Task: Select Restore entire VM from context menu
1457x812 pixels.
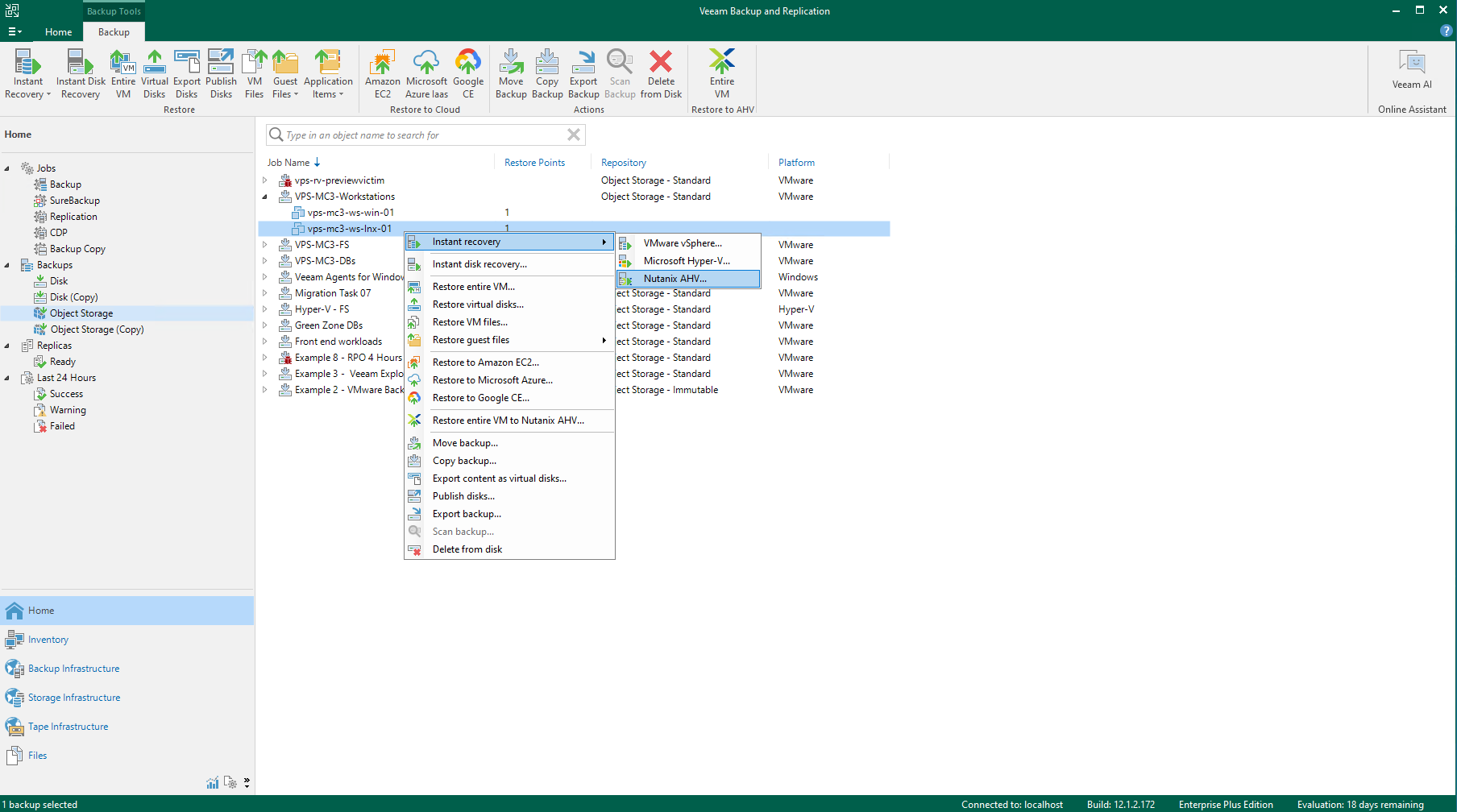Action: pyautogui.click(x=473, y=287)
